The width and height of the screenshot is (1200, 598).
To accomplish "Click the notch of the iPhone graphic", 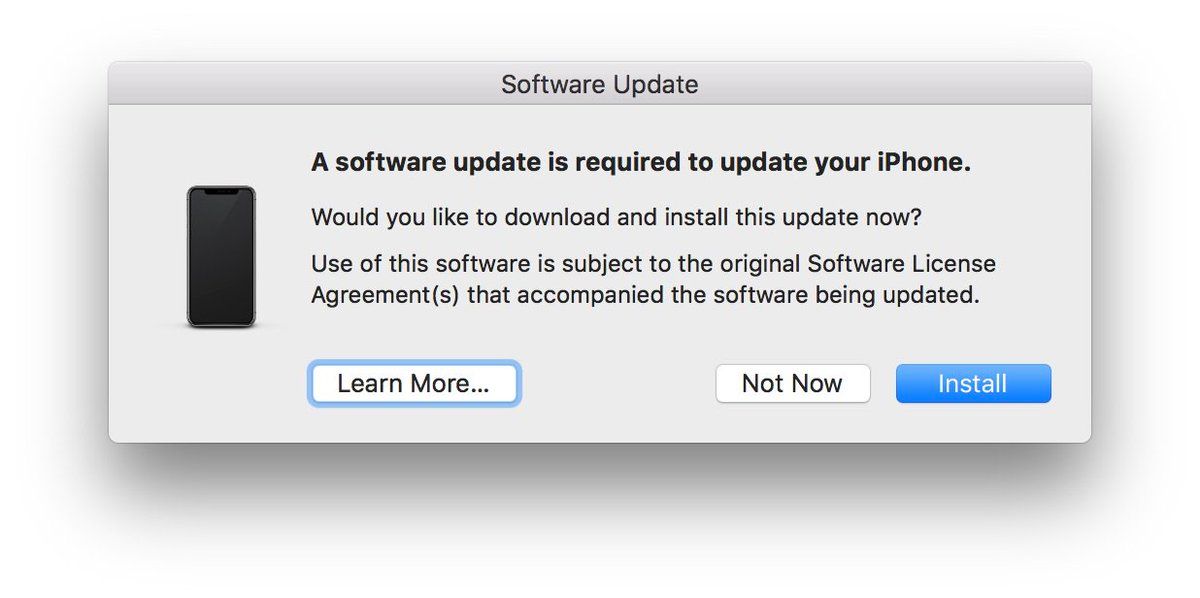I will click(x=221, y=191).
